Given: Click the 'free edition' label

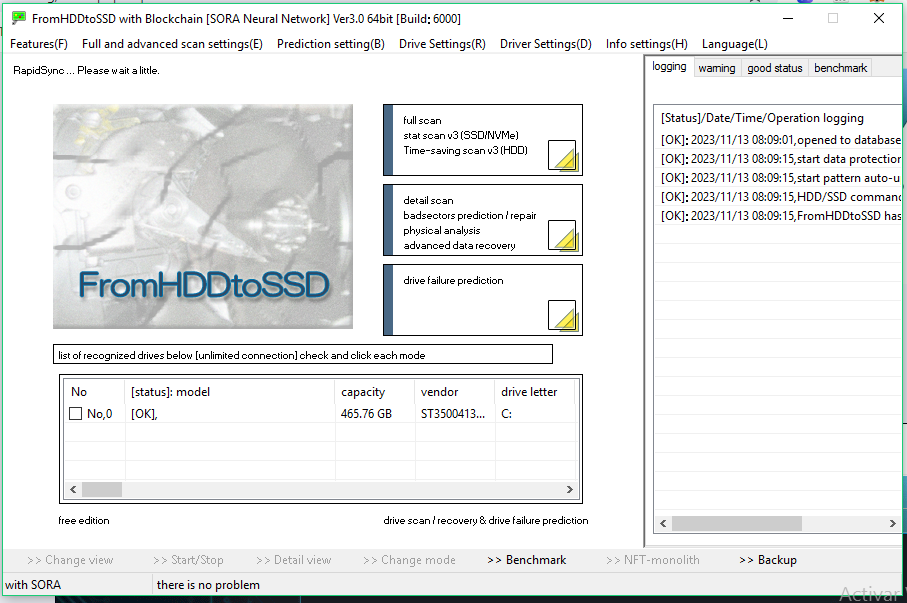Looking at the screenshot, I should coord(84,520).
